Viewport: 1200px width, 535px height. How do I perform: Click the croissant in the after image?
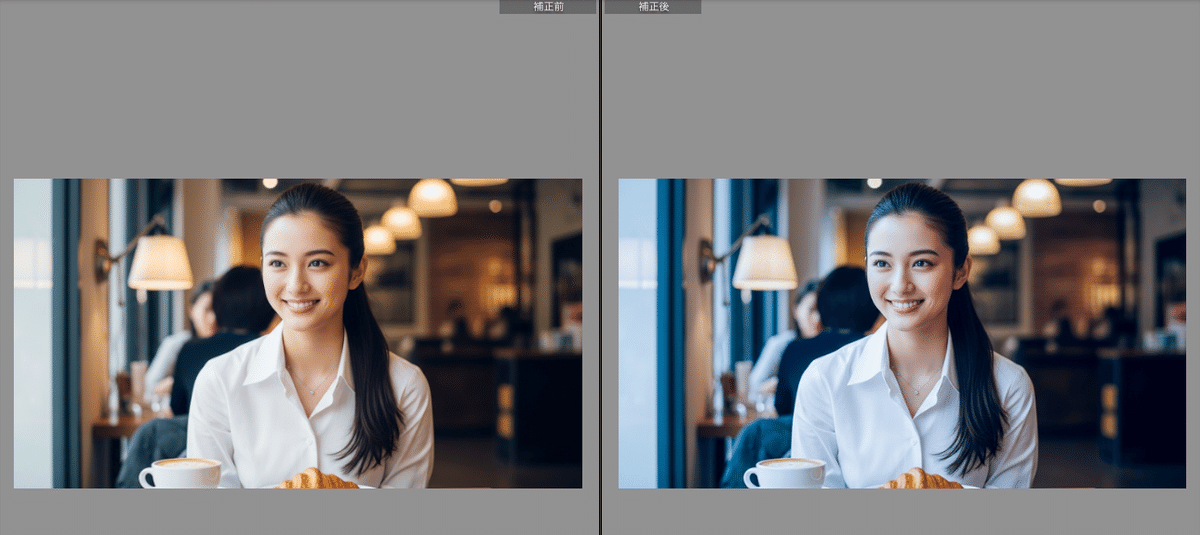coord(922,479)
